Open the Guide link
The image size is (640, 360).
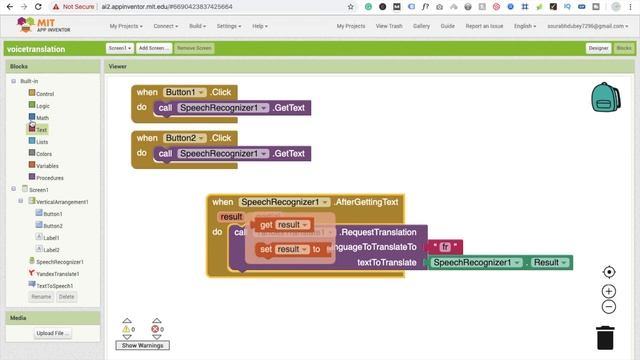pos(447,26)
